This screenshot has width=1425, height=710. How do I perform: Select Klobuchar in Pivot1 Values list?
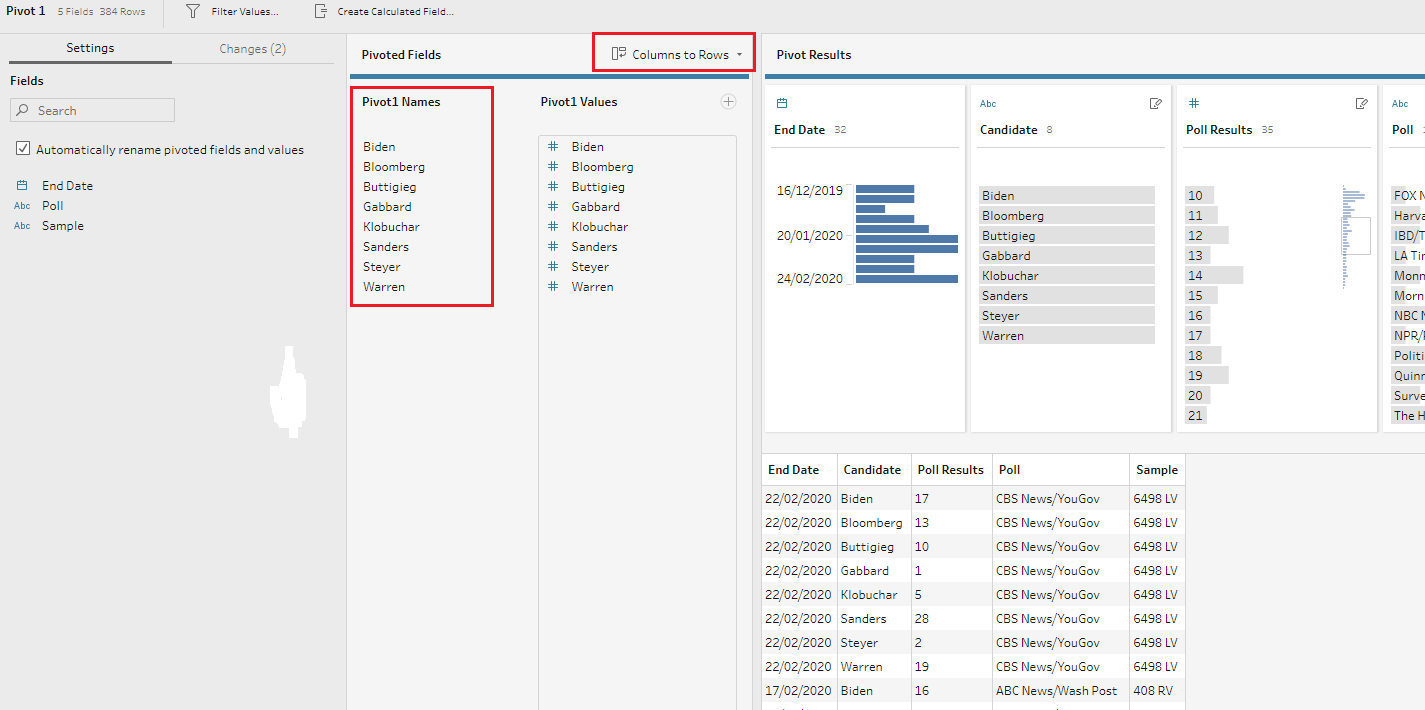599,227
